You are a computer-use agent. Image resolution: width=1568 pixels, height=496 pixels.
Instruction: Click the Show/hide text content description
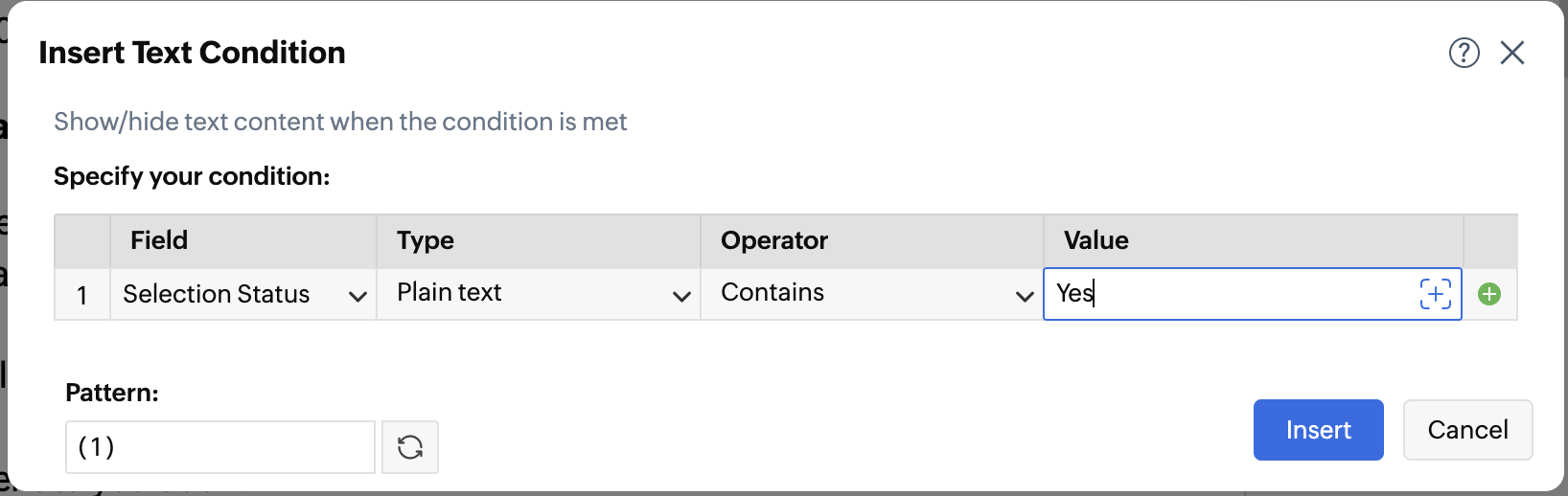[340, 122]
